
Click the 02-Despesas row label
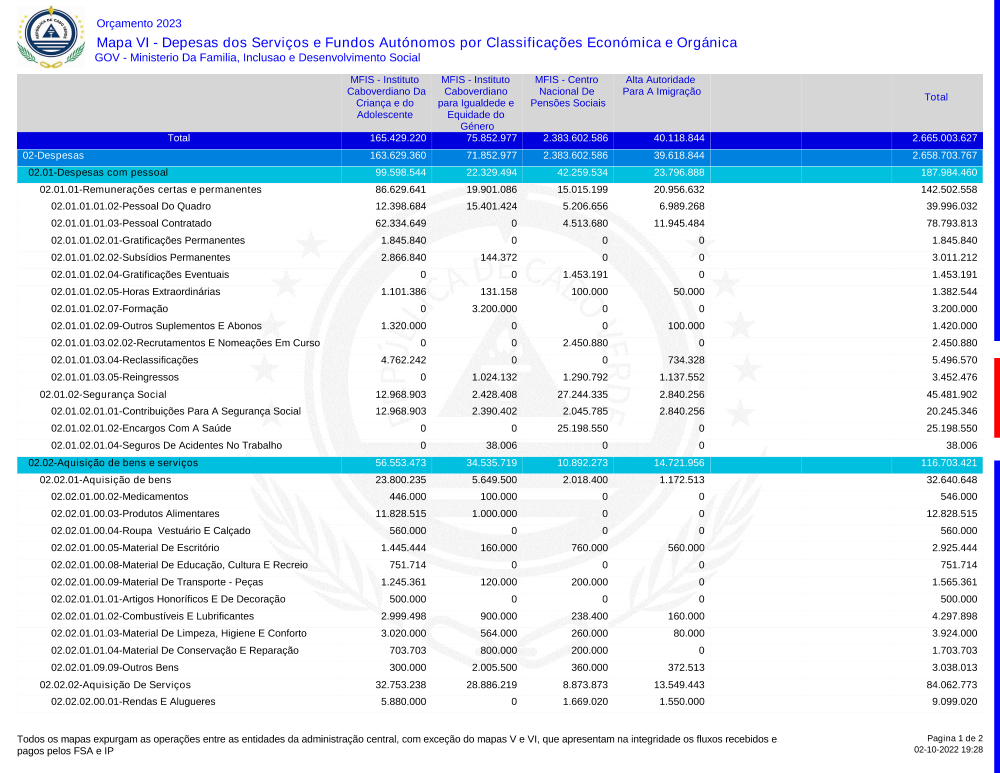(x=53, y=155)
